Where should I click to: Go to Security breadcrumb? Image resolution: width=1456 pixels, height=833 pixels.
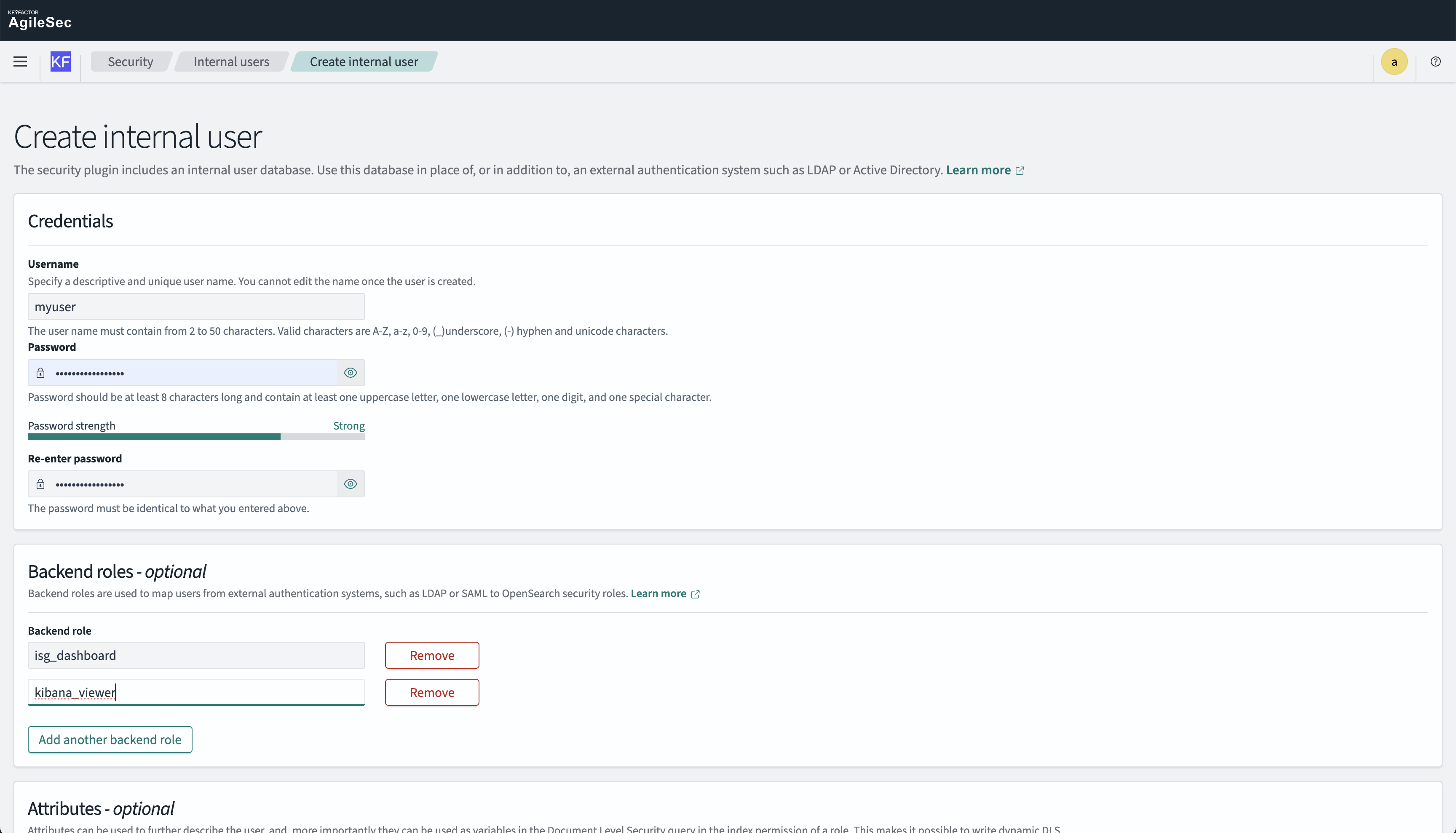pos(131,62)
